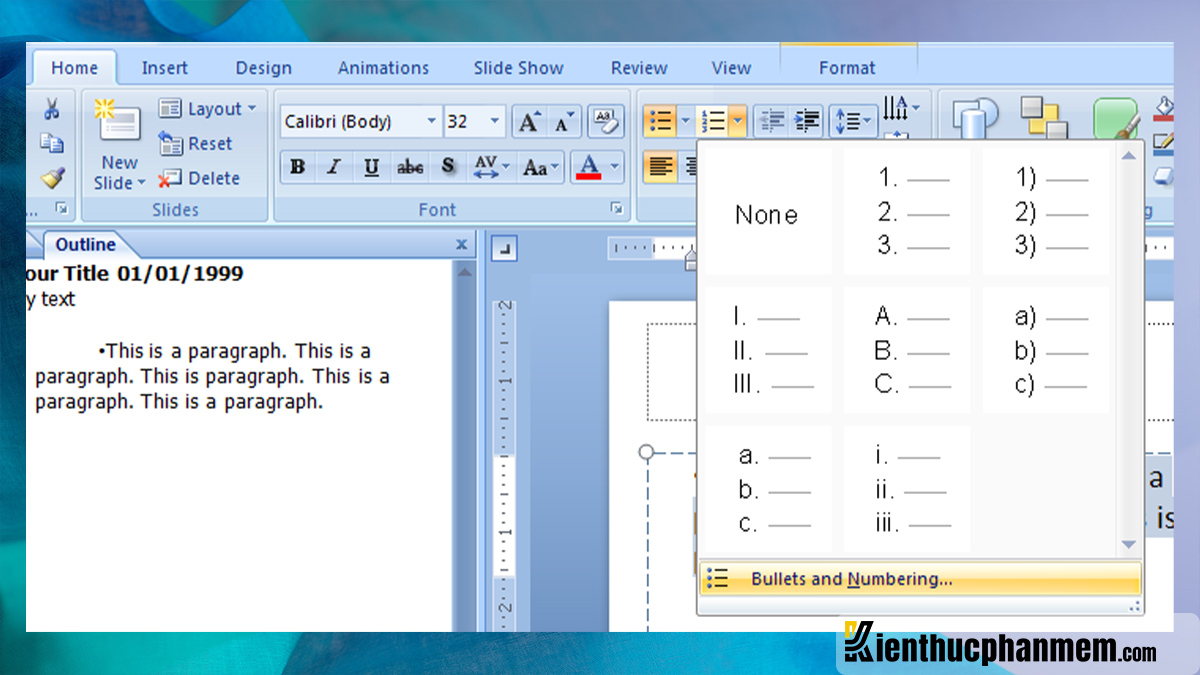Open the Review tab

639,68
